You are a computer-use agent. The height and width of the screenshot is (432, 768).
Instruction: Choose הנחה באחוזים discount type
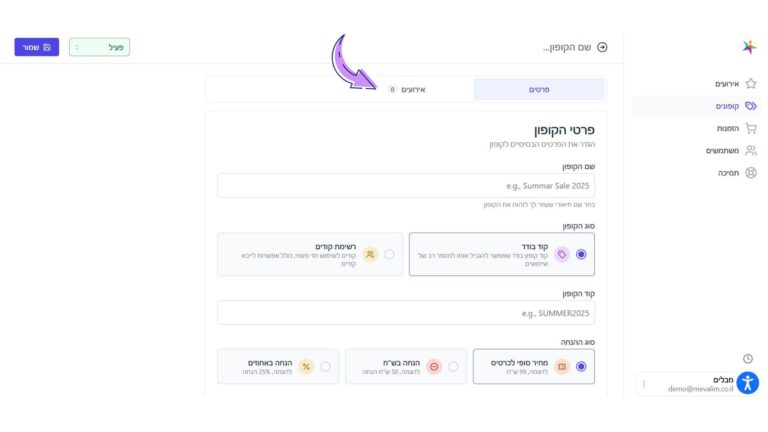pos(325,366)
